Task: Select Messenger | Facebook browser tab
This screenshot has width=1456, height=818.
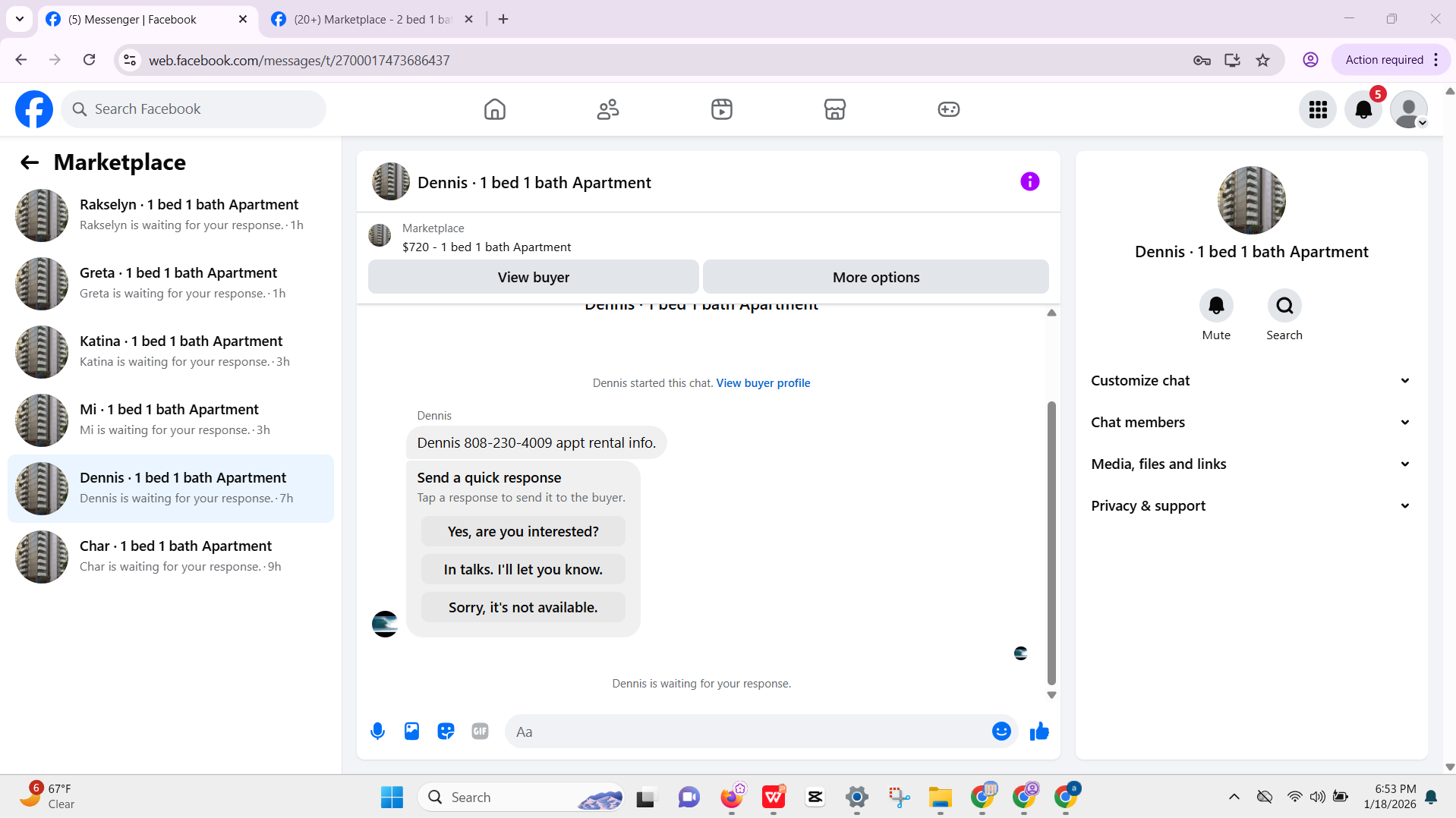Action: [x=147, y=20]
